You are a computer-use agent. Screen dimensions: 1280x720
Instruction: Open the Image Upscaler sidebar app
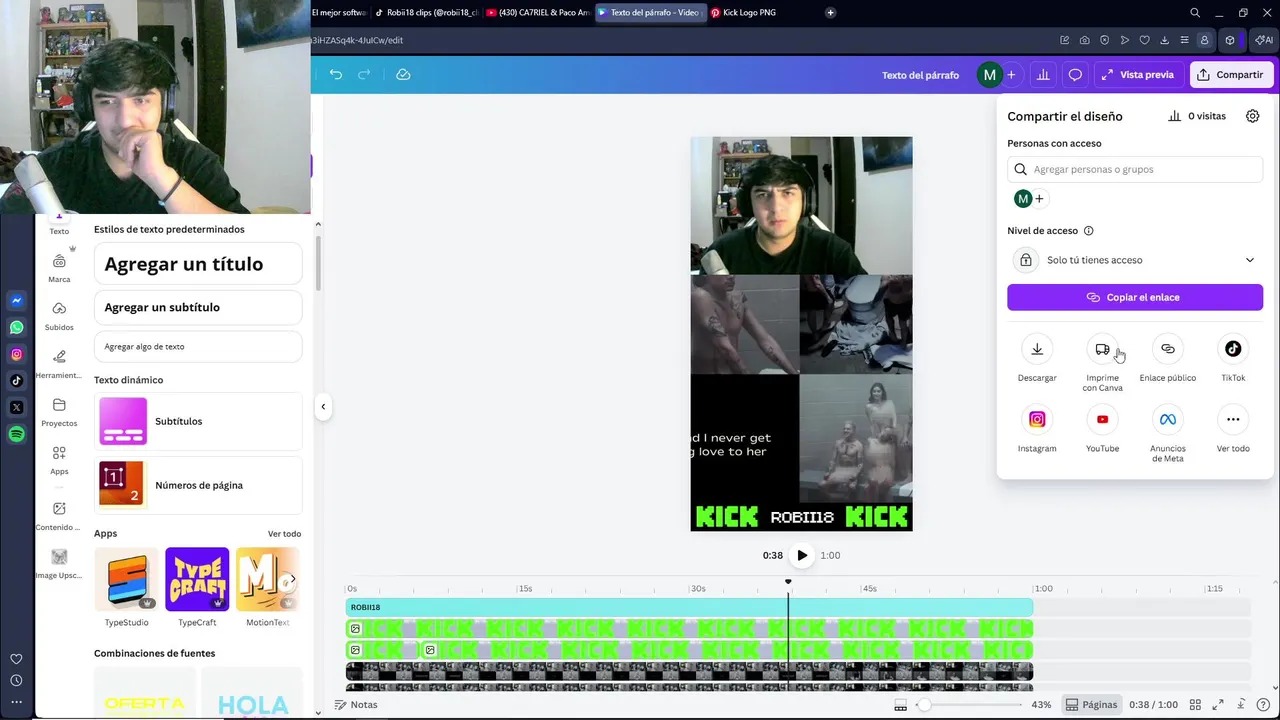[59, 564]
